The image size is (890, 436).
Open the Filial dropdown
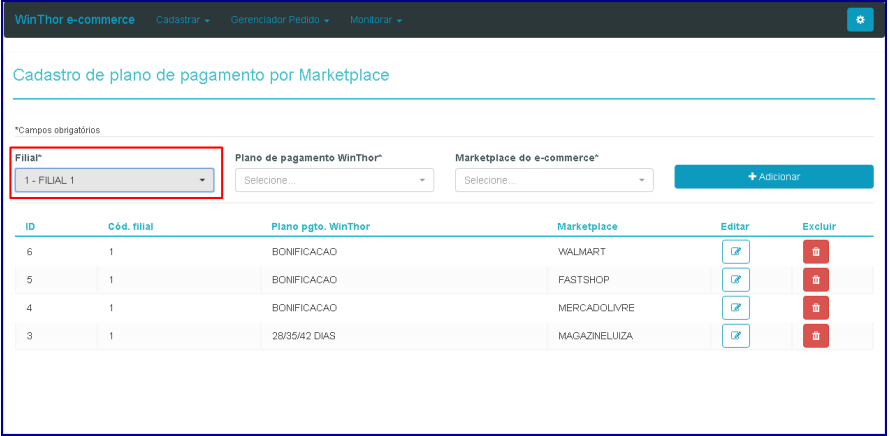click(115, 180)
